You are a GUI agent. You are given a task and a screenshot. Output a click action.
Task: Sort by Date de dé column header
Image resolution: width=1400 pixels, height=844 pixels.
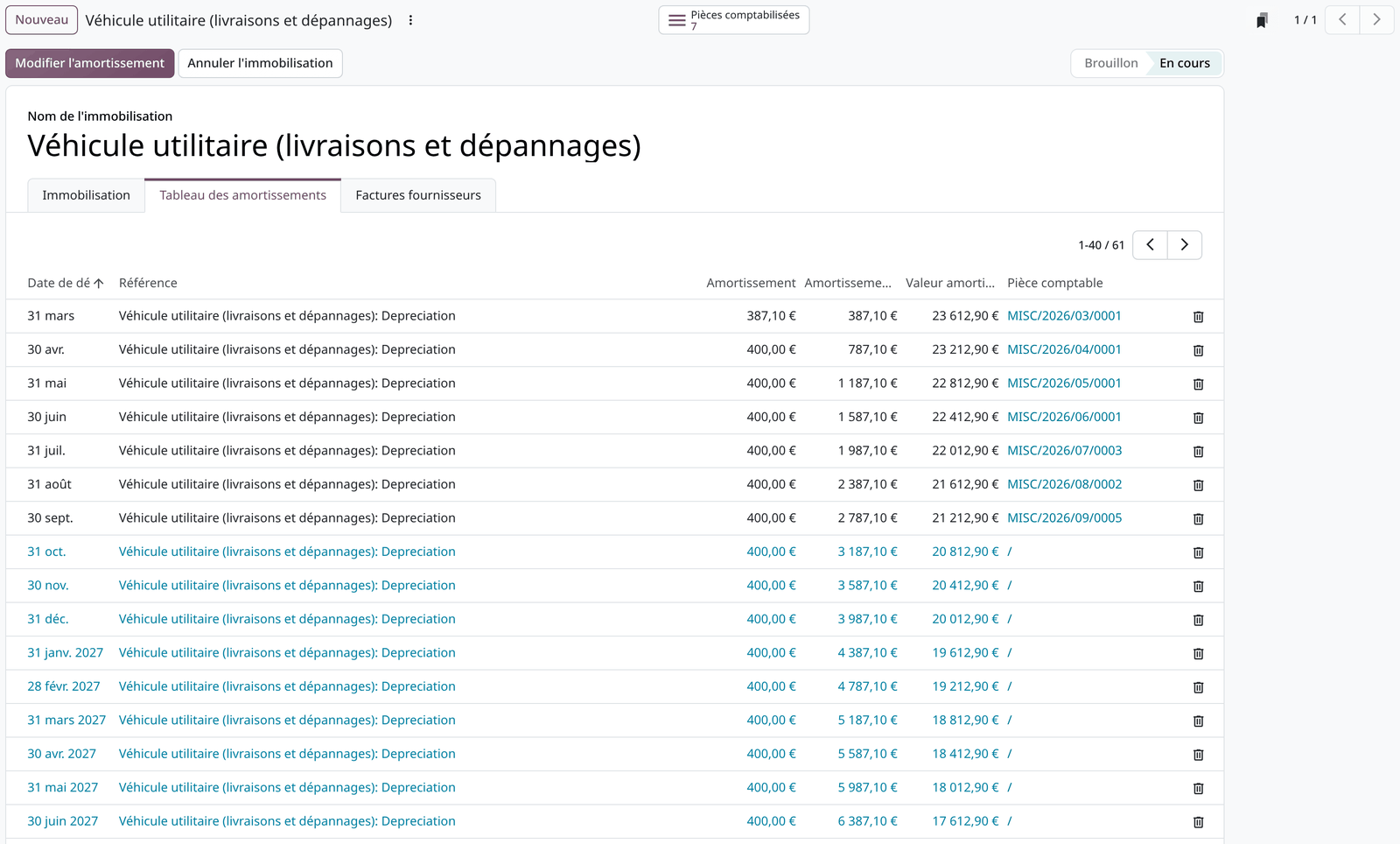(66, 283)
